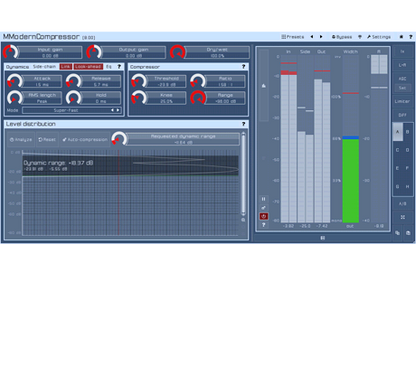
Task: Toggle the Link button
Action: [x=66, y=67]
